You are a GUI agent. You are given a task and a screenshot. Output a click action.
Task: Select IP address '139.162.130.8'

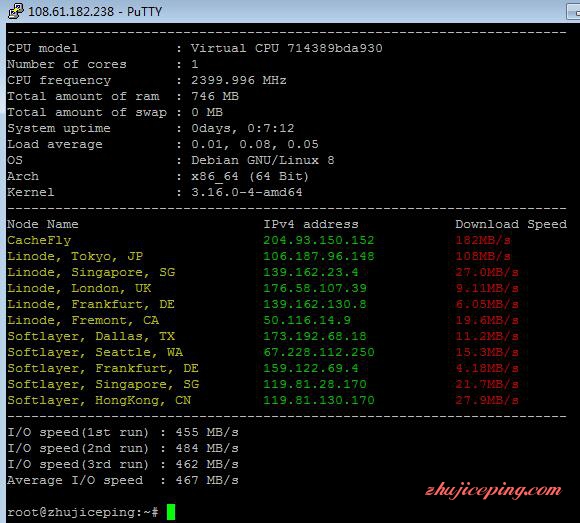[315, 304]
